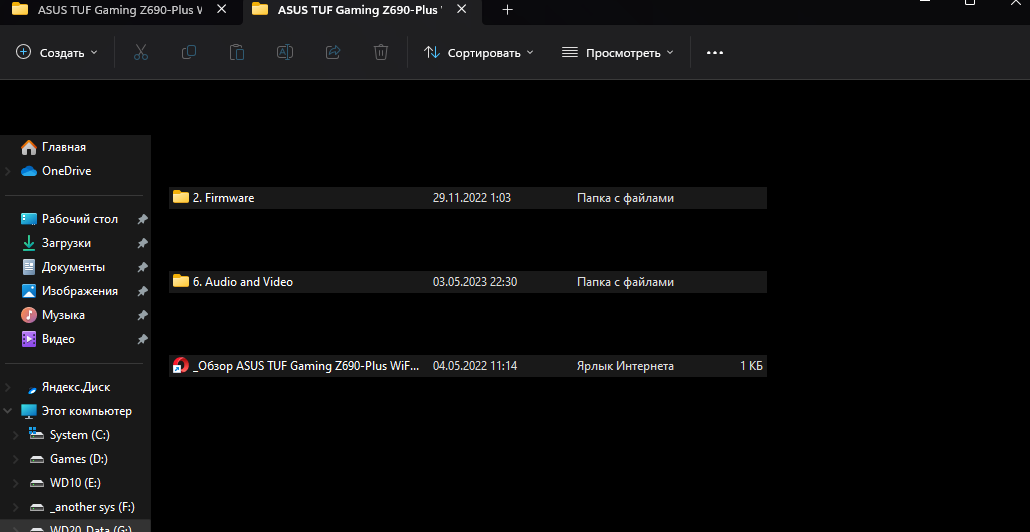Viewport: 1030px width, 532px height.
Task: Expand the WD10 (E:) drive node
Action: click(x=16, y=483)
